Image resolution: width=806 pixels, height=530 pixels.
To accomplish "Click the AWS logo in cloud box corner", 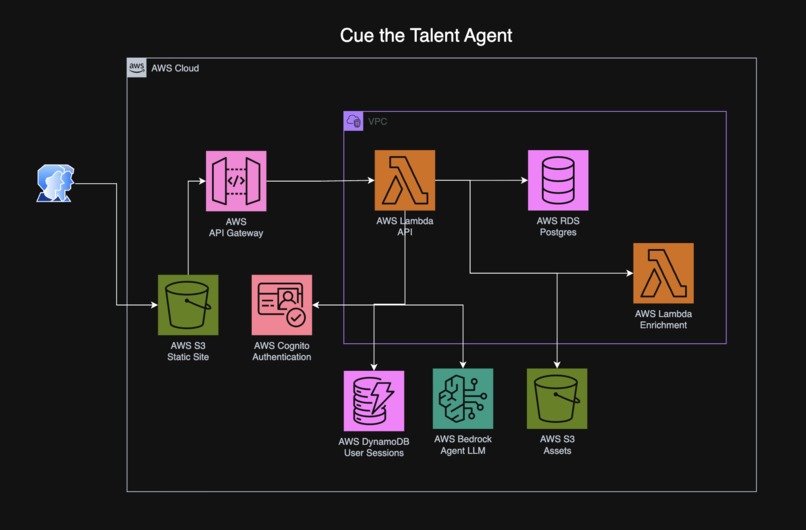I will tap(137, 68).
